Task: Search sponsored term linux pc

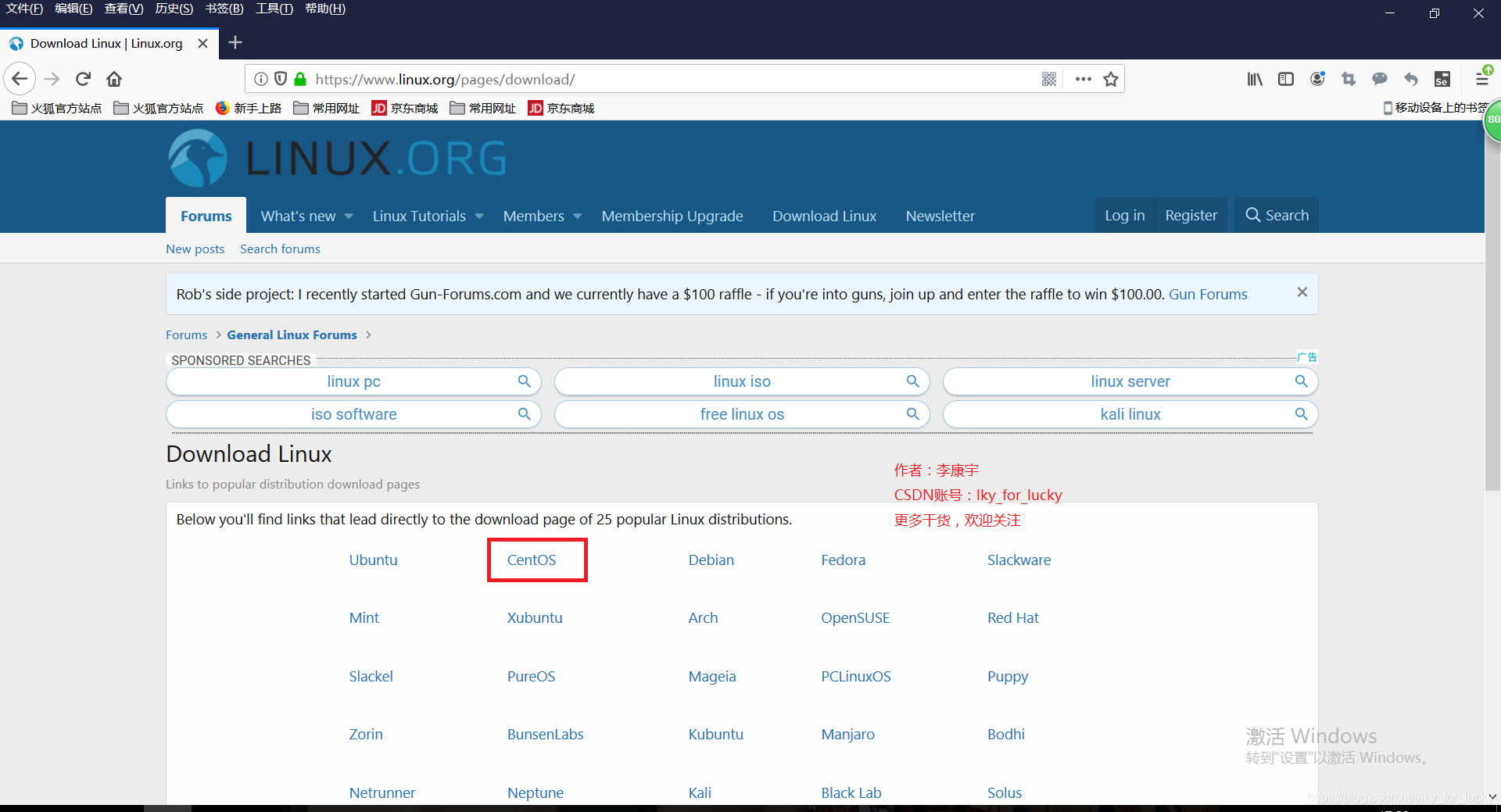Action: pyautogui.click(x=354, y=381)
